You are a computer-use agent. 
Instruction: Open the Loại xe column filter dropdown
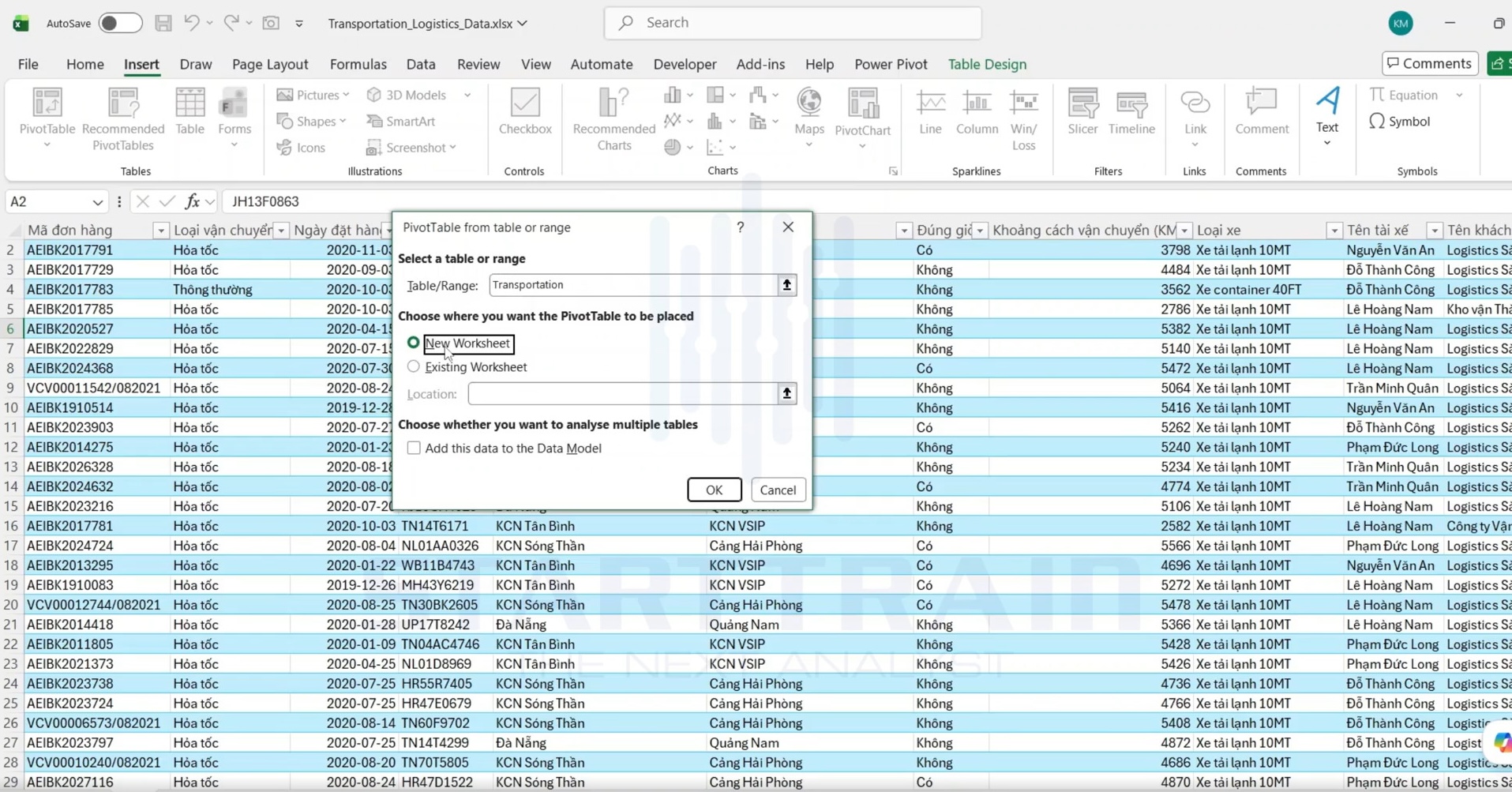click(1334, 231)
